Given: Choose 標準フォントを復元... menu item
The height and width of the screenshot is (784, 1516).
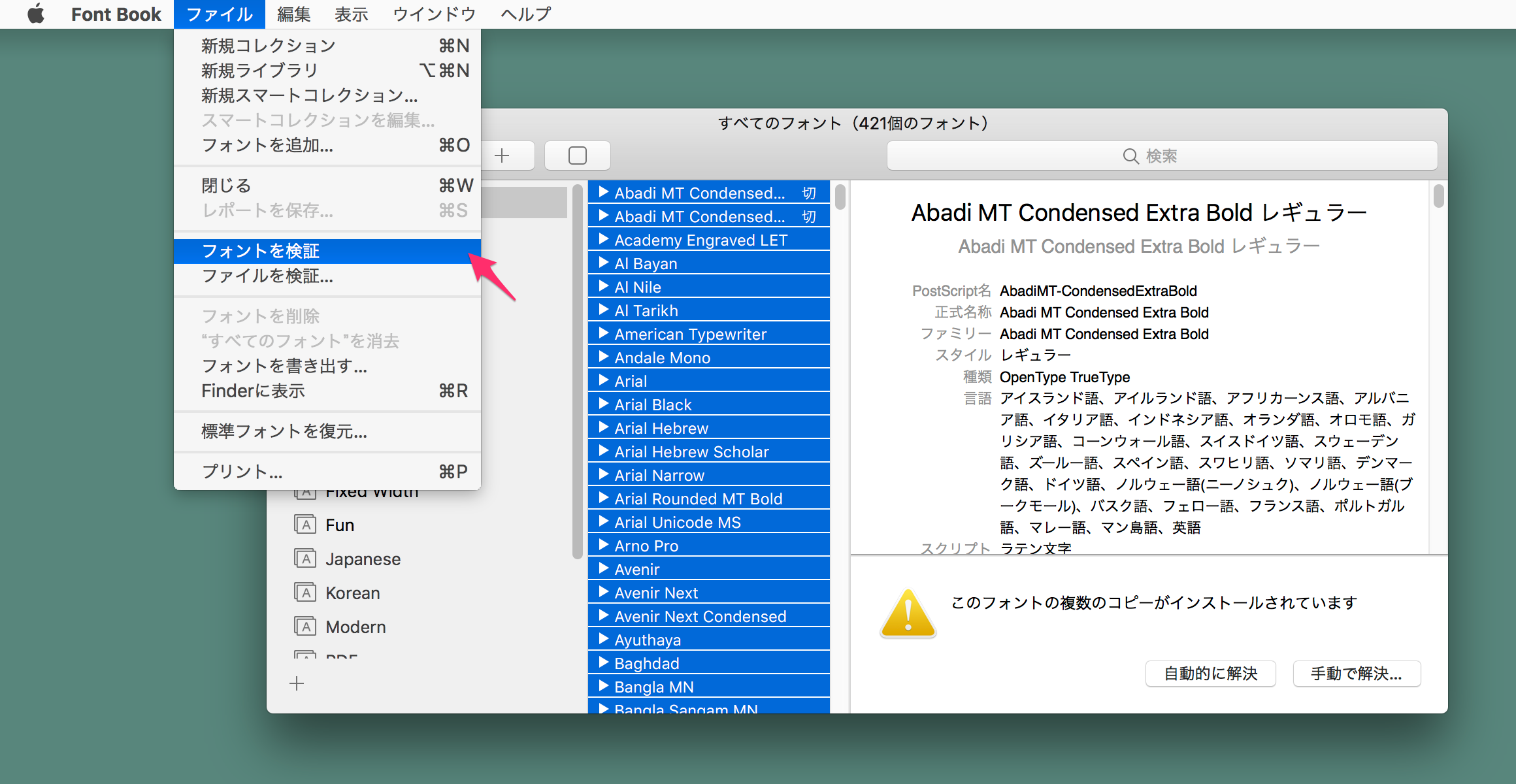Looking at the screenshot, I should 327,431.
